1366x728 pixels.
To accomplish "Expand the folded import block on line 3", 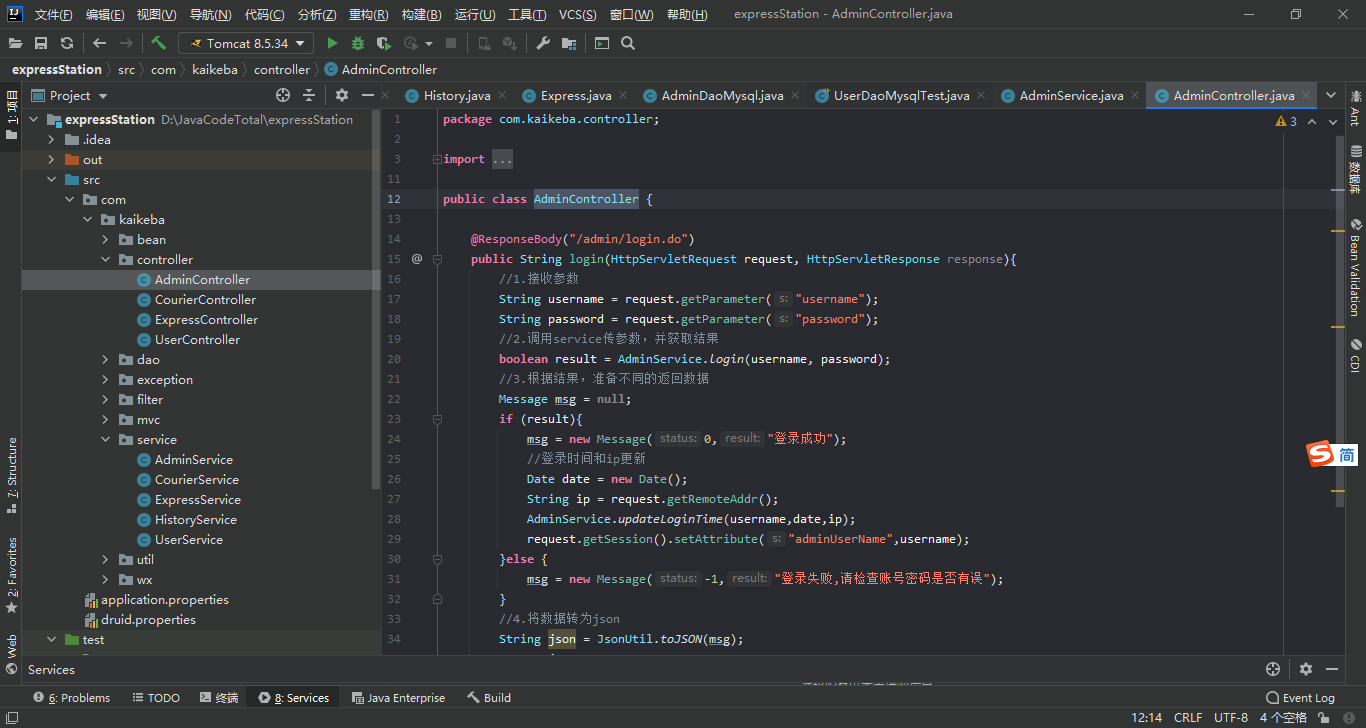I will click(437, 159).
